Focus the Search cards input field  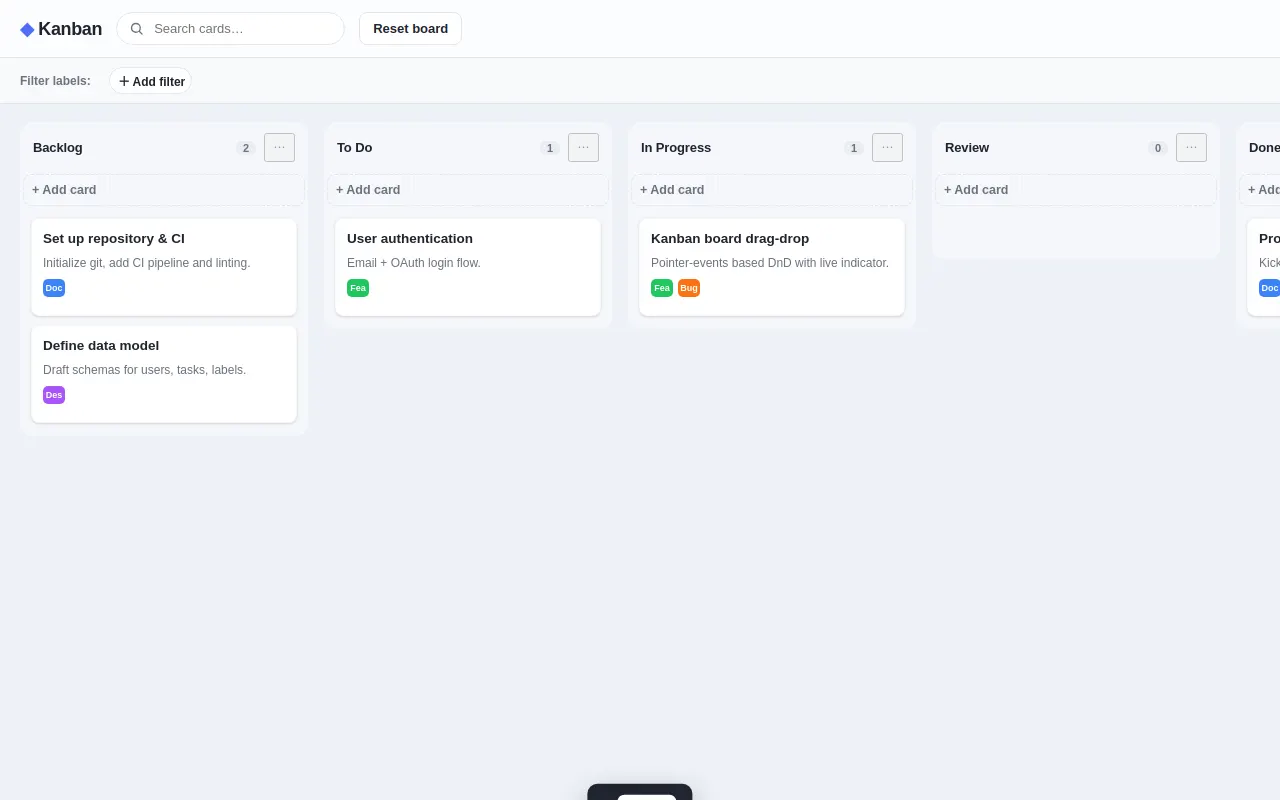pyautogui.click(x=231, y=29)
